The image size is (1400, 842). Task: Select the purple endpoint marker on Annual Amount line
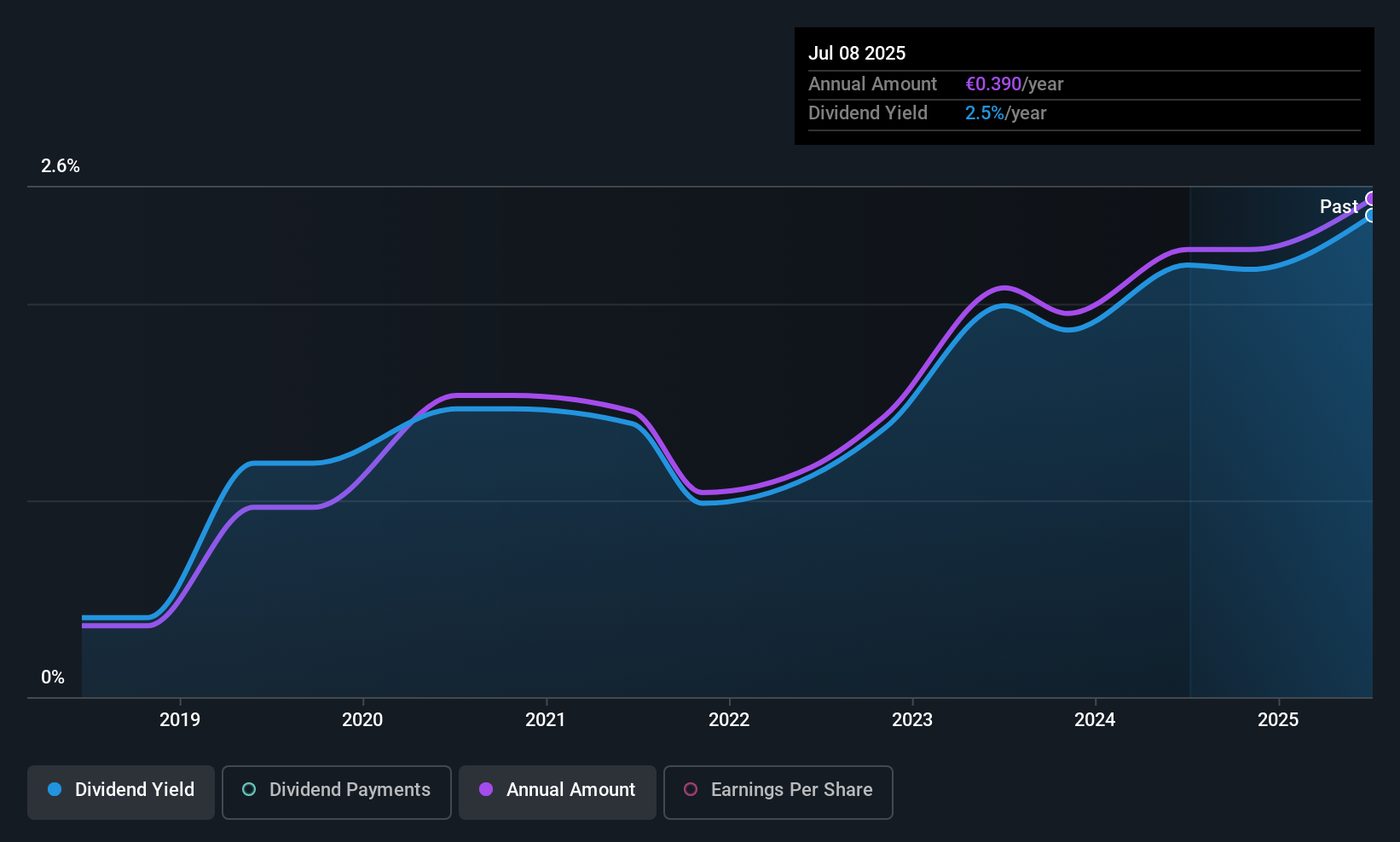[x=1371, y=199]
